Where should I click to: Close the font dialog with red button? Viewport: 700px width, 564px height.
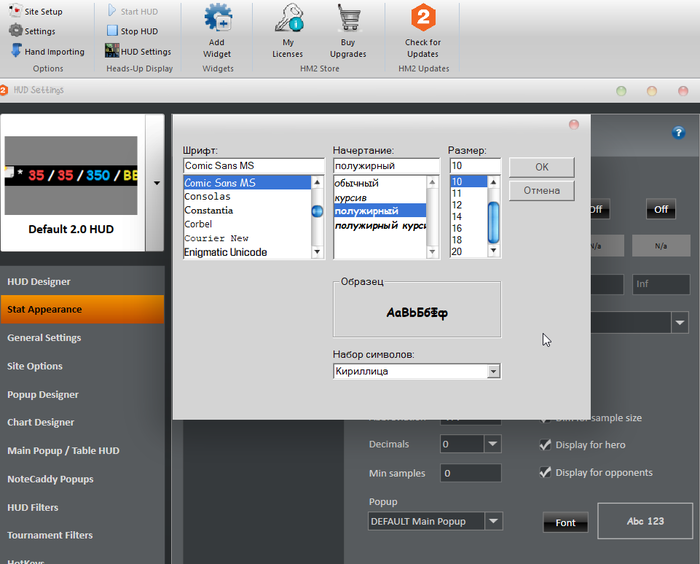pyautogui.click(x=574, y=124)
